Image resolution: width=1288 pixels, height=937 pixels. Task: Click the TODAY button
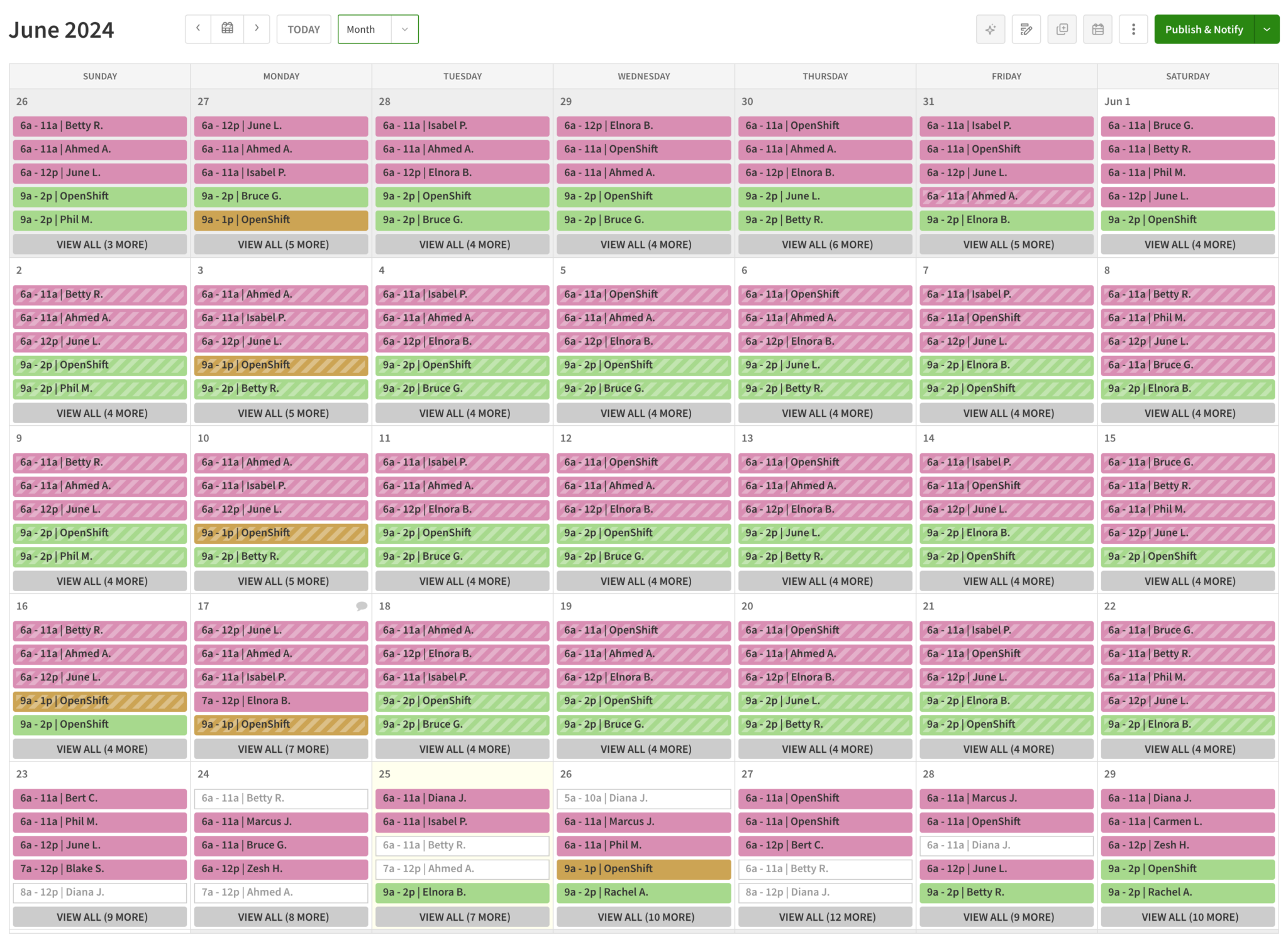click(303, 29)
